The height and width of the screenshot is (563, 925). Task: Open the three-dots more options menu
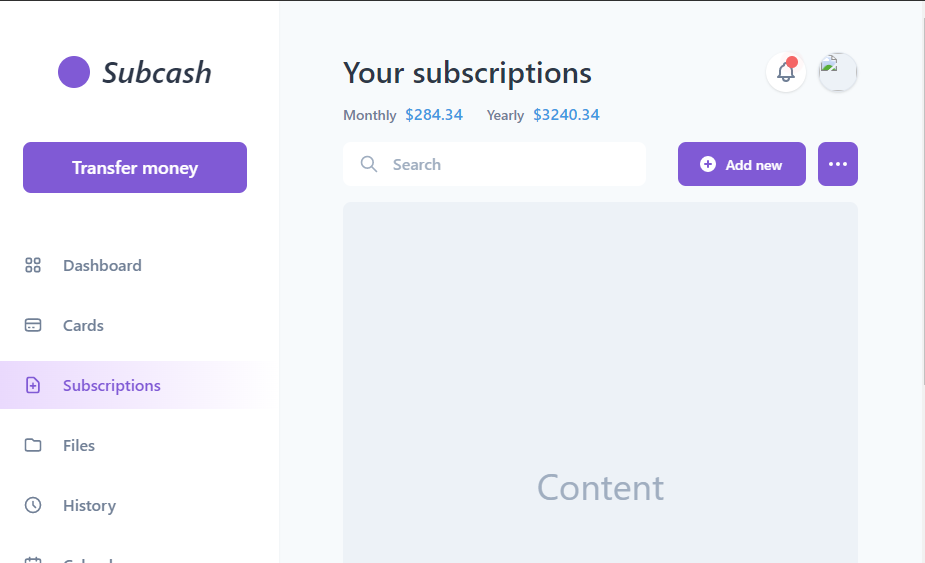[838, 164]
